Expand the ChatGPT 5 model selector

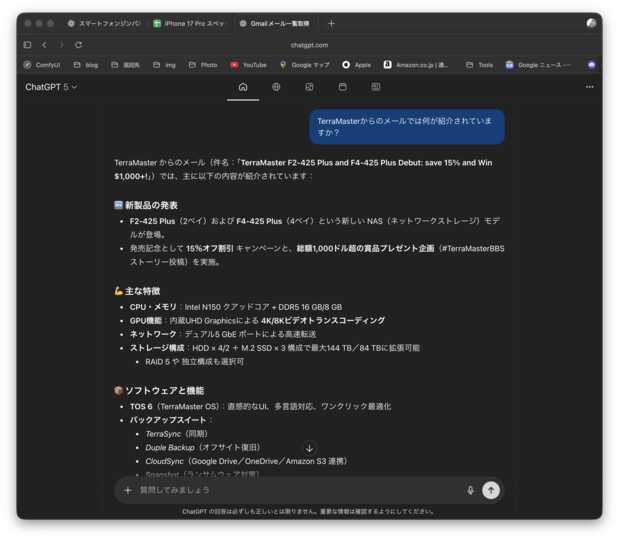click(51, 87)
